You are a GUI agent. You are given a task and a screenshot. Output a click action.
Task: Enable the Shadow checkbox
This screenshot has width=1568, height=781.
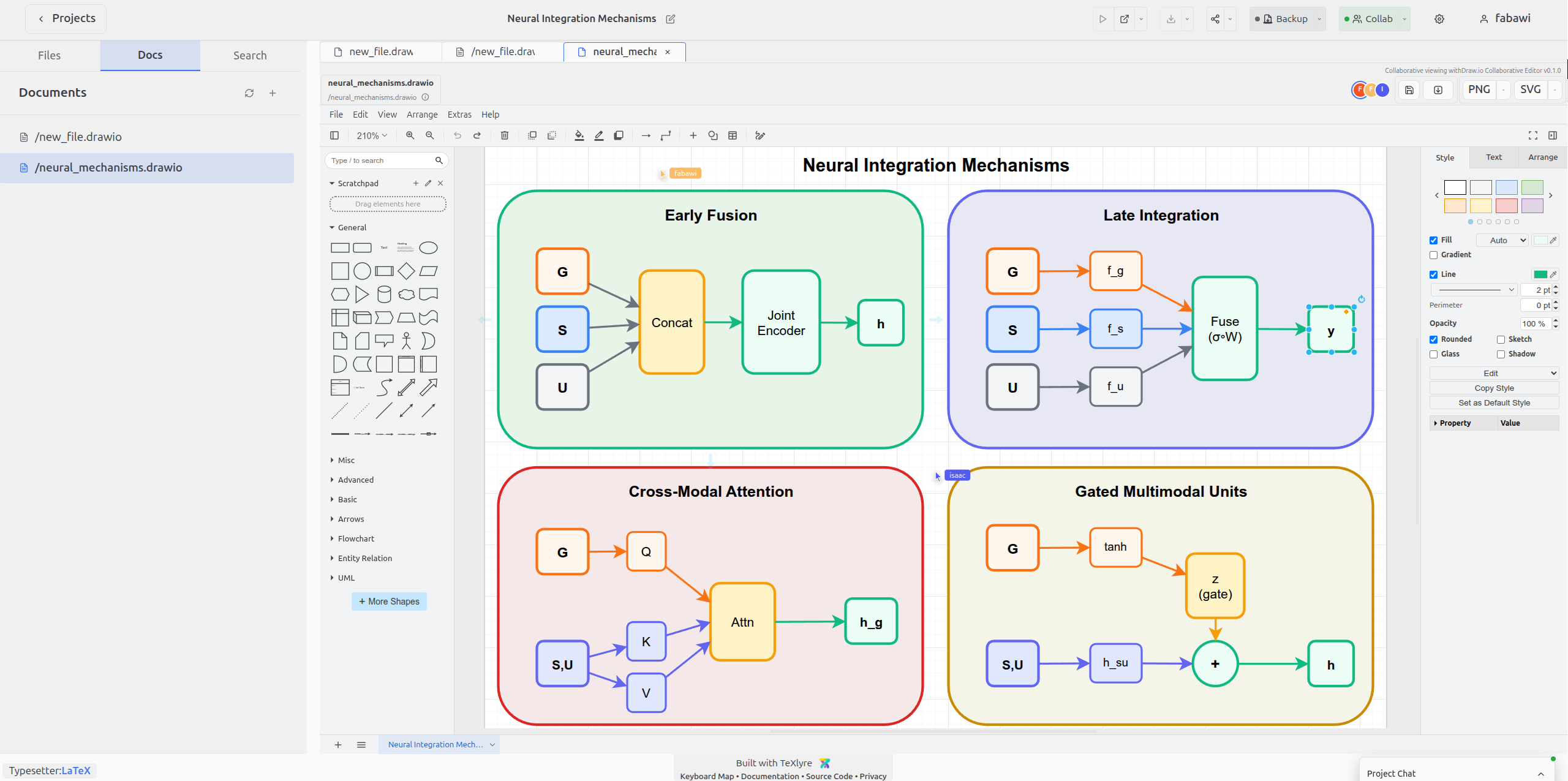(1501, 354)
